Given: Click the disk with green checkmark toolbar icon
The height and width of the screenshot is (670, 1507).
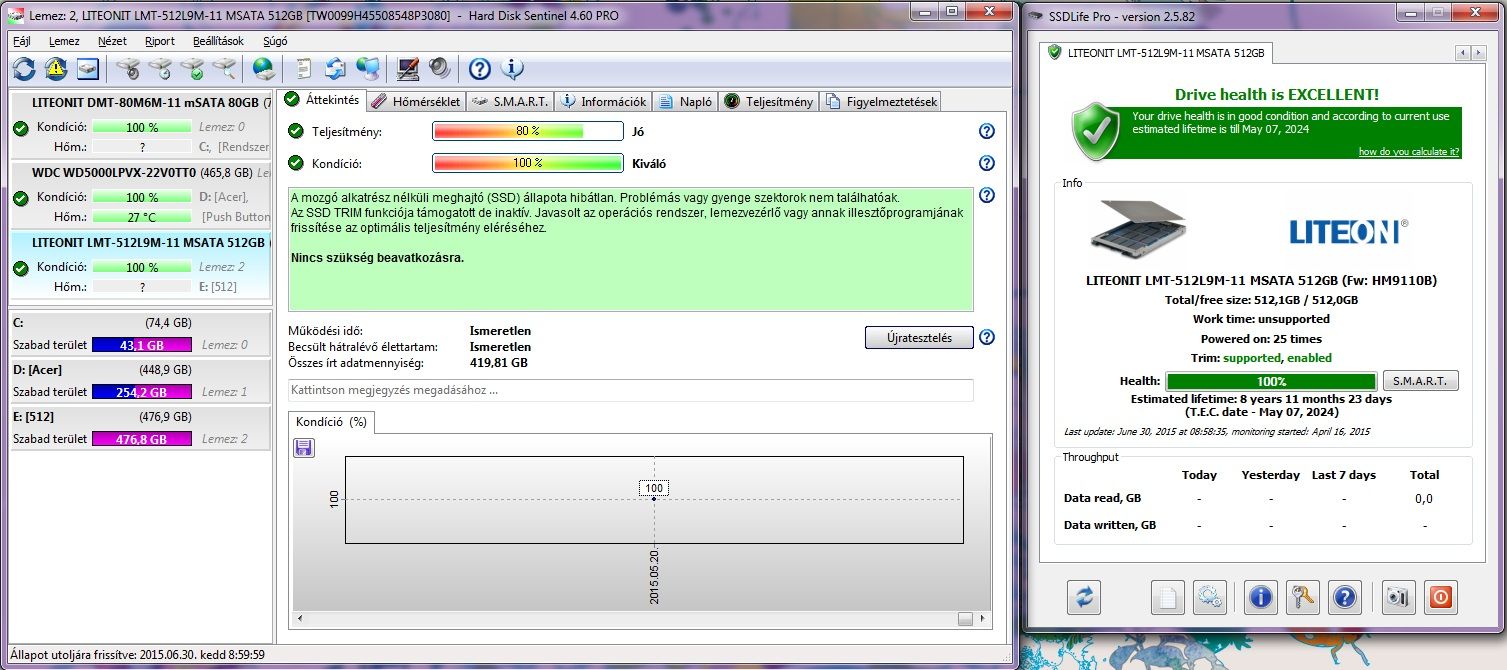Looking at the screenshot, I should coord(192,69).
